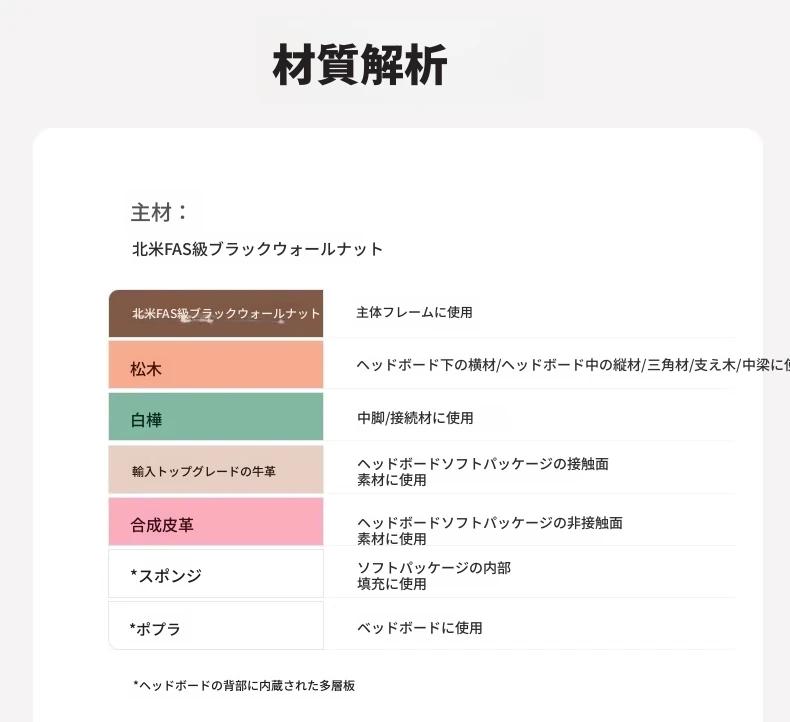
Task: Click the footnote about ヘッドボードの背部に内蔵された多層板
Action: [x=244, y=685]
